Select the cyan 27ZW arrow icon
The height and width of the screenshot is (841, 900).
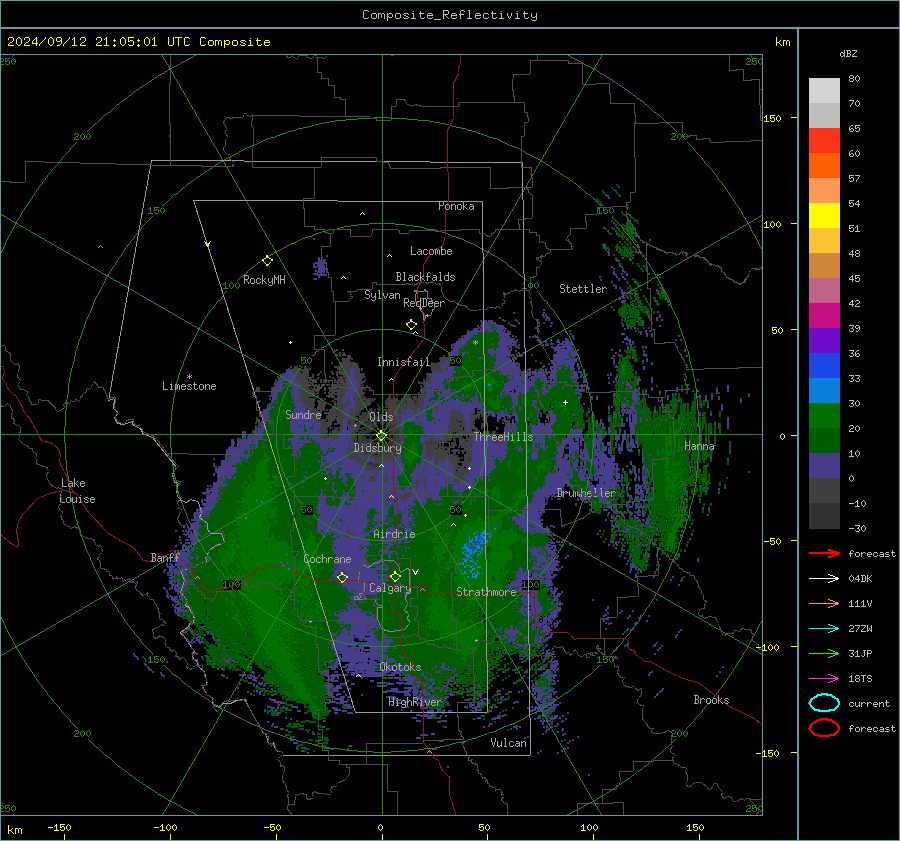(824, 629)
